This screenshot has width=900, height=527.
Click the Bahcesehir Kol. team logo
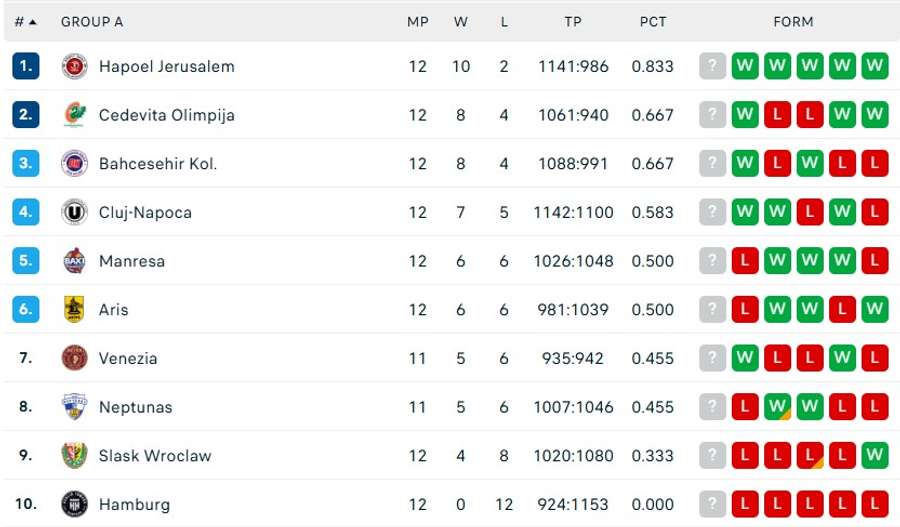(74, 164)
